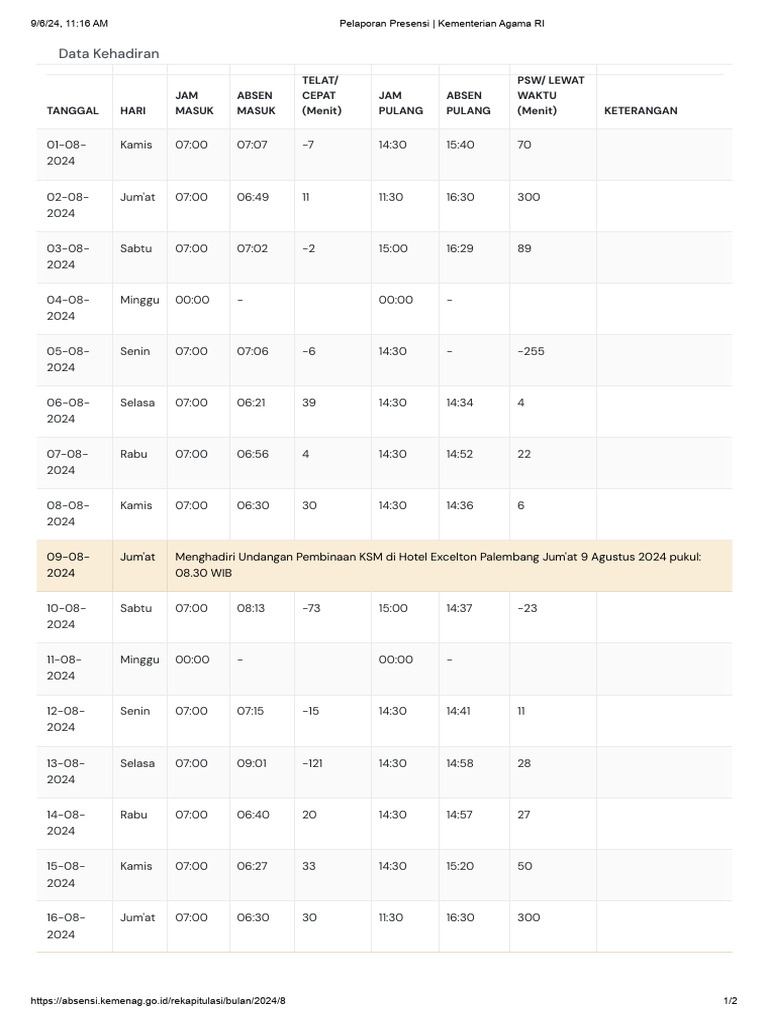
Task: Click the -255 late value
Action: [x=531, y=351]
